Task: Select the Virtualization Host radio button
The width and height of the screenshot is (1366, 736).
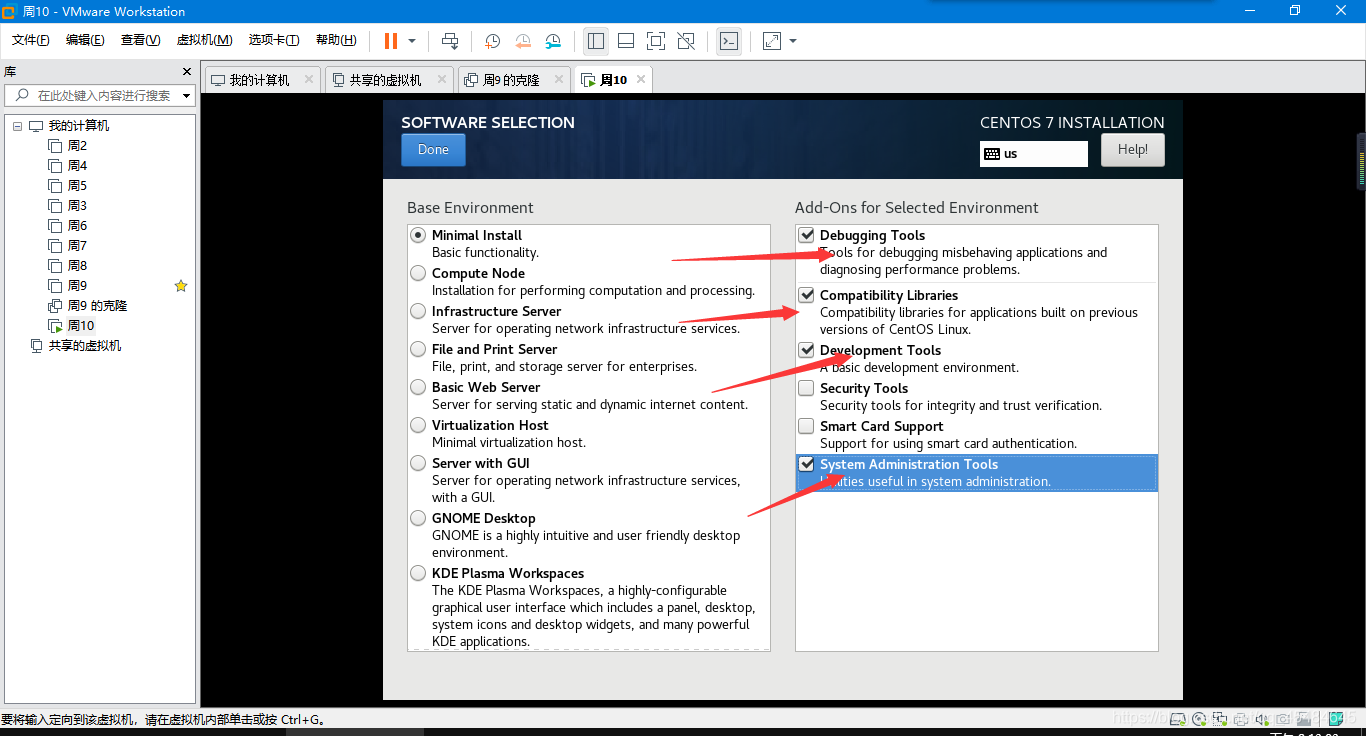Action: point(418,425)
